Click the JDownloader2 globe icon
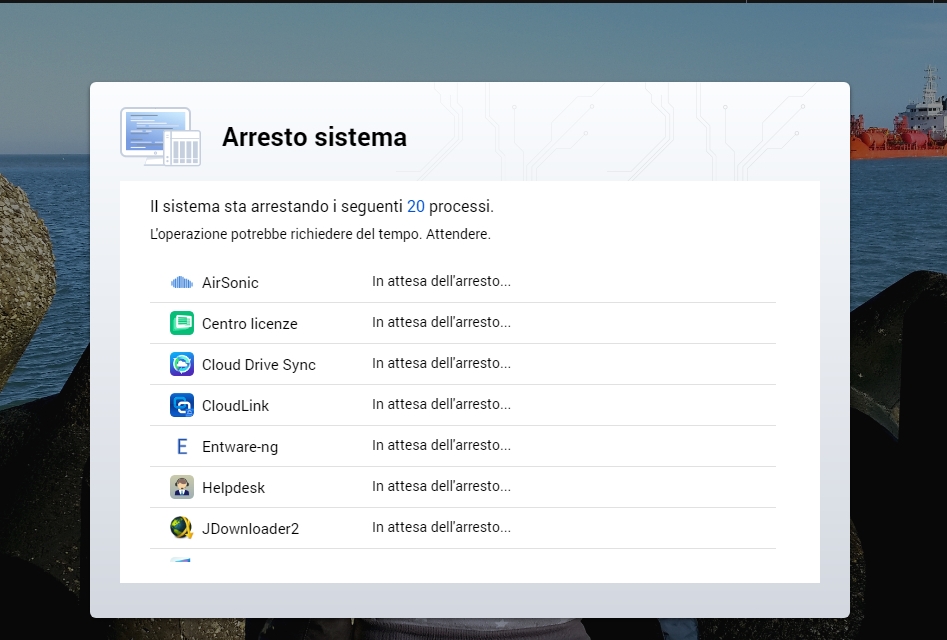Screen dimensions: 947x640 pyautogui.click(x=181, y=528)
